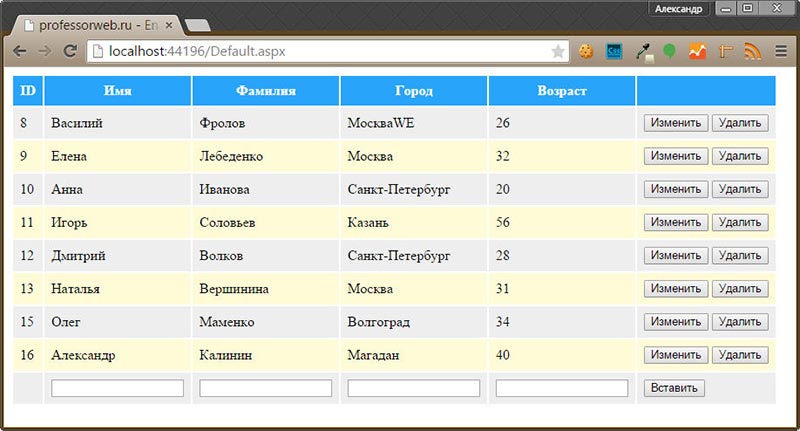Click Удалить for row Анна
The height and width of the screenshot is (431, 800).
pyautogui.click(x=740, y=189)
